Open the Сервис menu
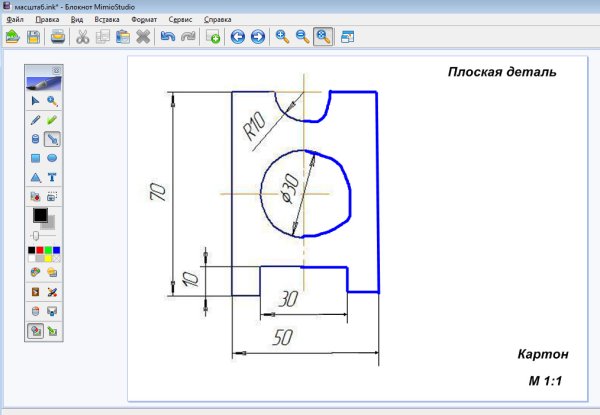Viewport: 600px width, 415px height. (181, 20)
